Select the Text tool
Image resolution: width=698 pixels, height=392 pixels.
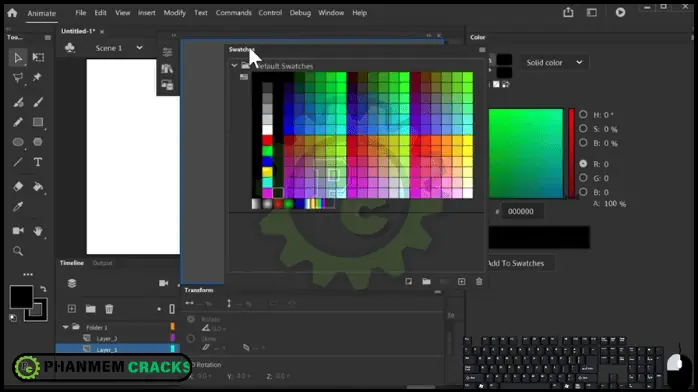point(38,162)
